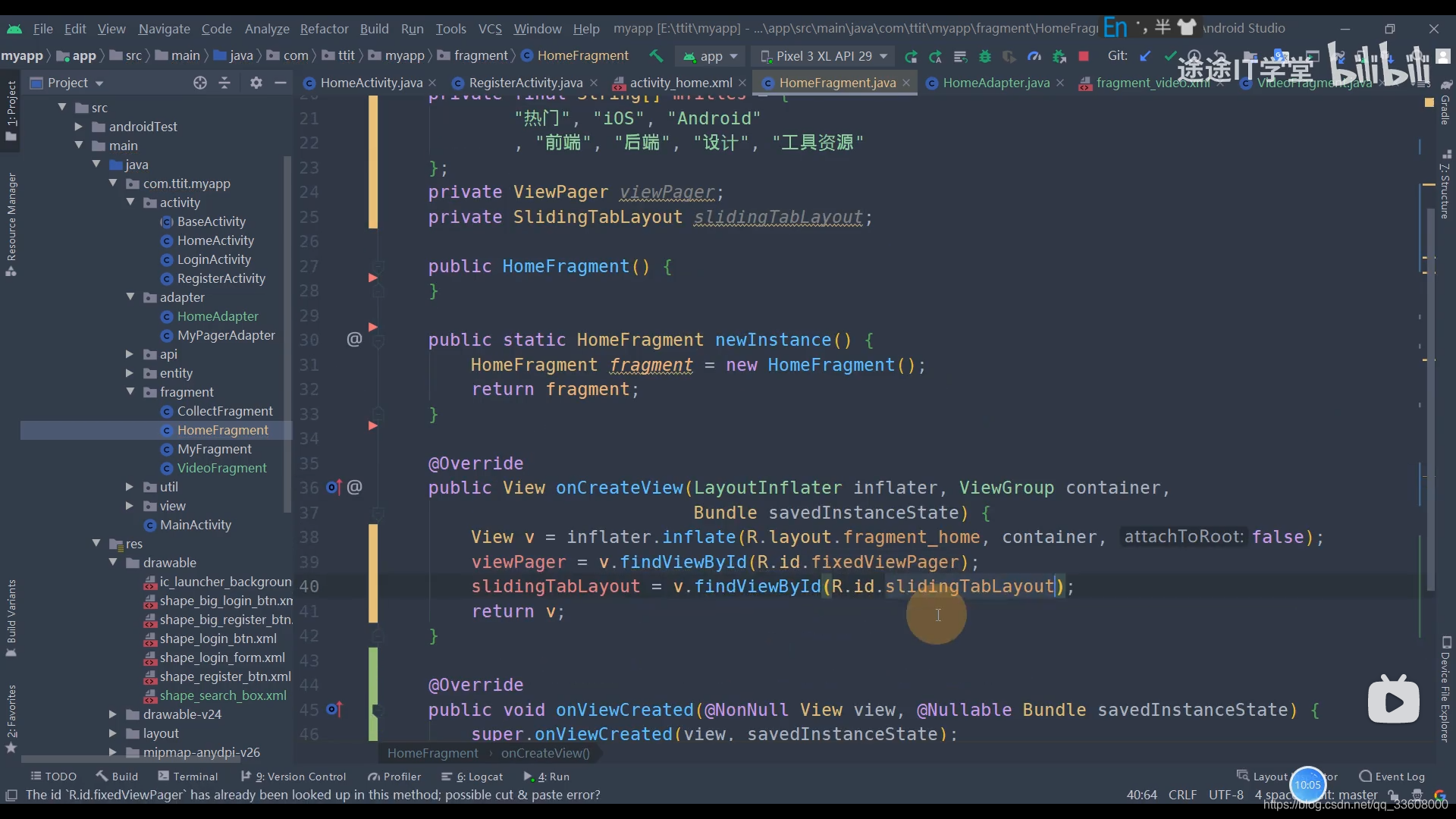Open the Analyze menu
Screen dimensions: 1456x819
tap(267, 28)
